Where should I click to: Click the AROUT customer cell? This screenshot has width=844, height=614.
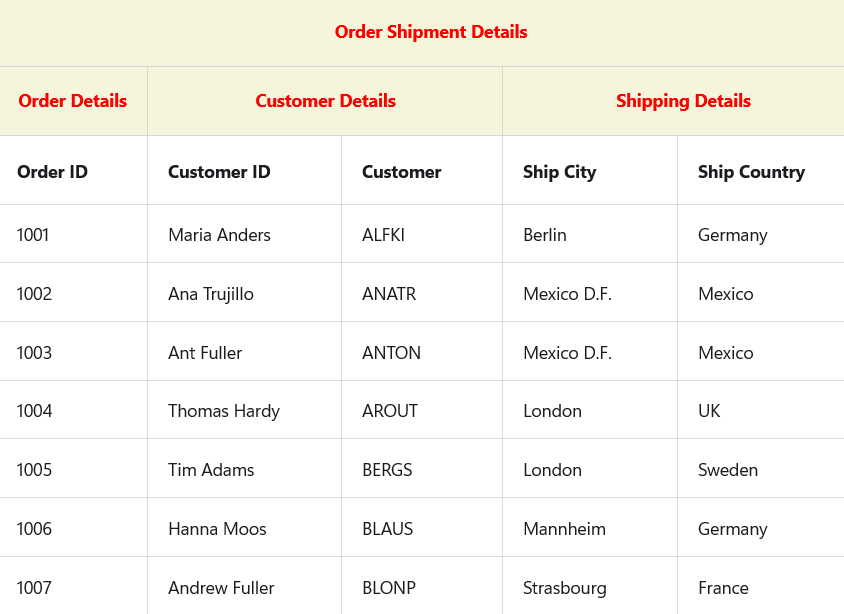click(x=390, y=411)
